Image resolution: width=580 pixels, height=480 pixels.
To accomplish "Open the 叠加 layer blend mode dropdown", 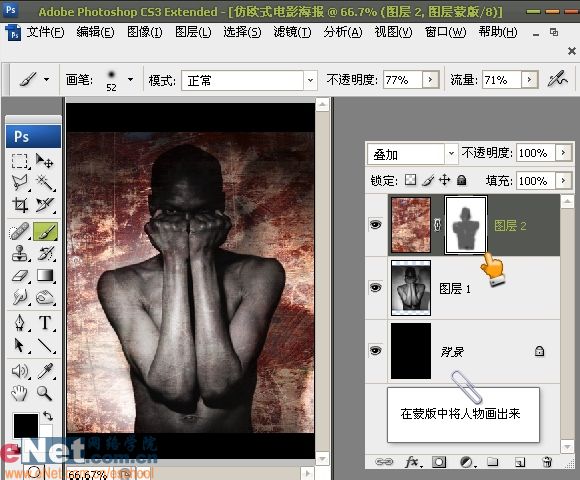I will click(x=451, y=153).
